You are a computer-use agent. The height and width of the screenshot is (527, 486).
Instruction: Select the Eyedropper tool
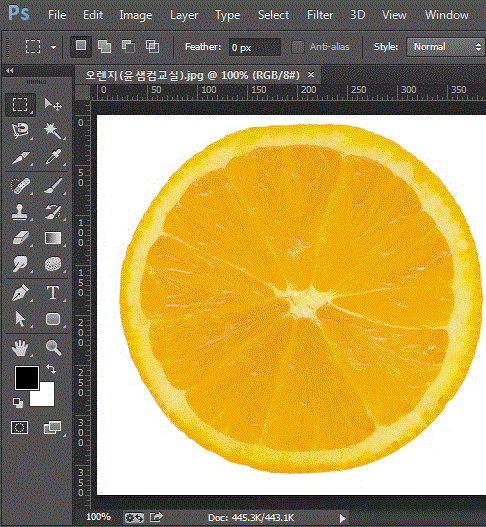[53, 157]
